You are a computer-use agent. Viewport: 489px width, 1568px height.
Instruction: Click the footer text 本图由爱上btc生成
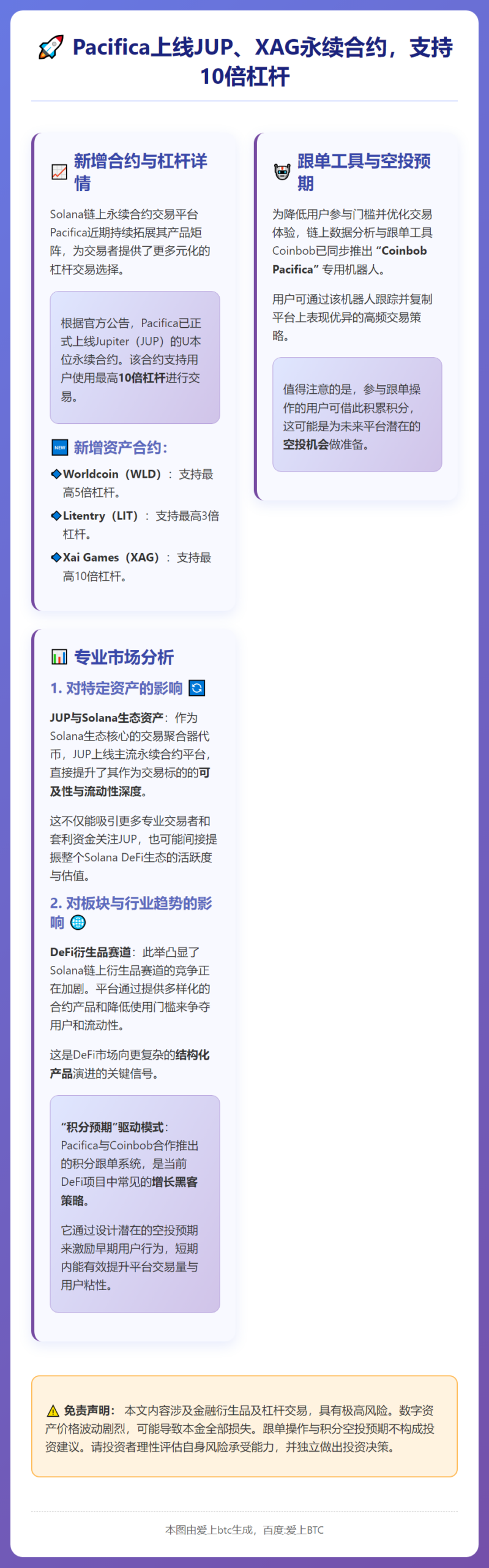209,1529
